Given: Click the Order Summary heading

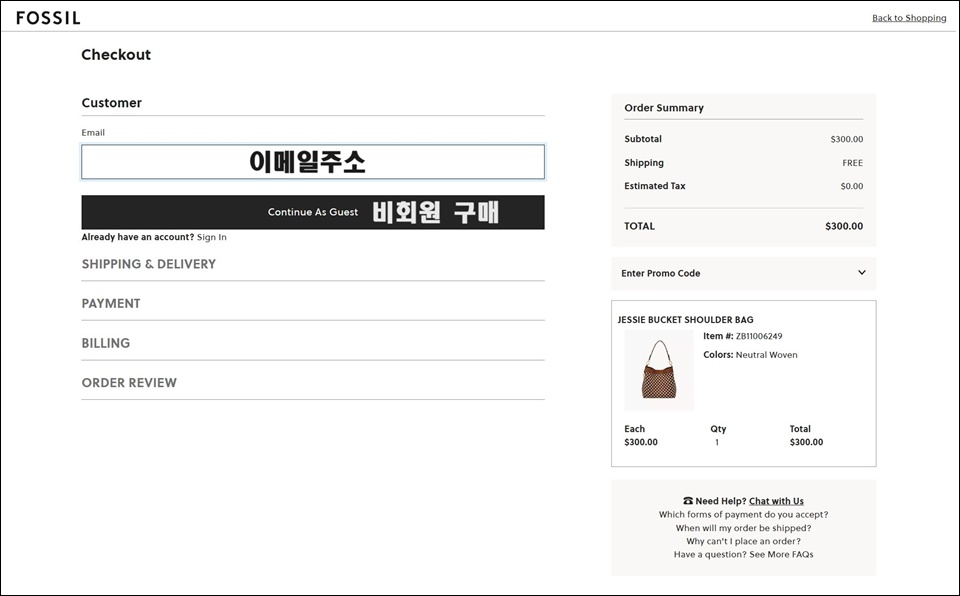Looking at the screenshot, I should [664, 108].
